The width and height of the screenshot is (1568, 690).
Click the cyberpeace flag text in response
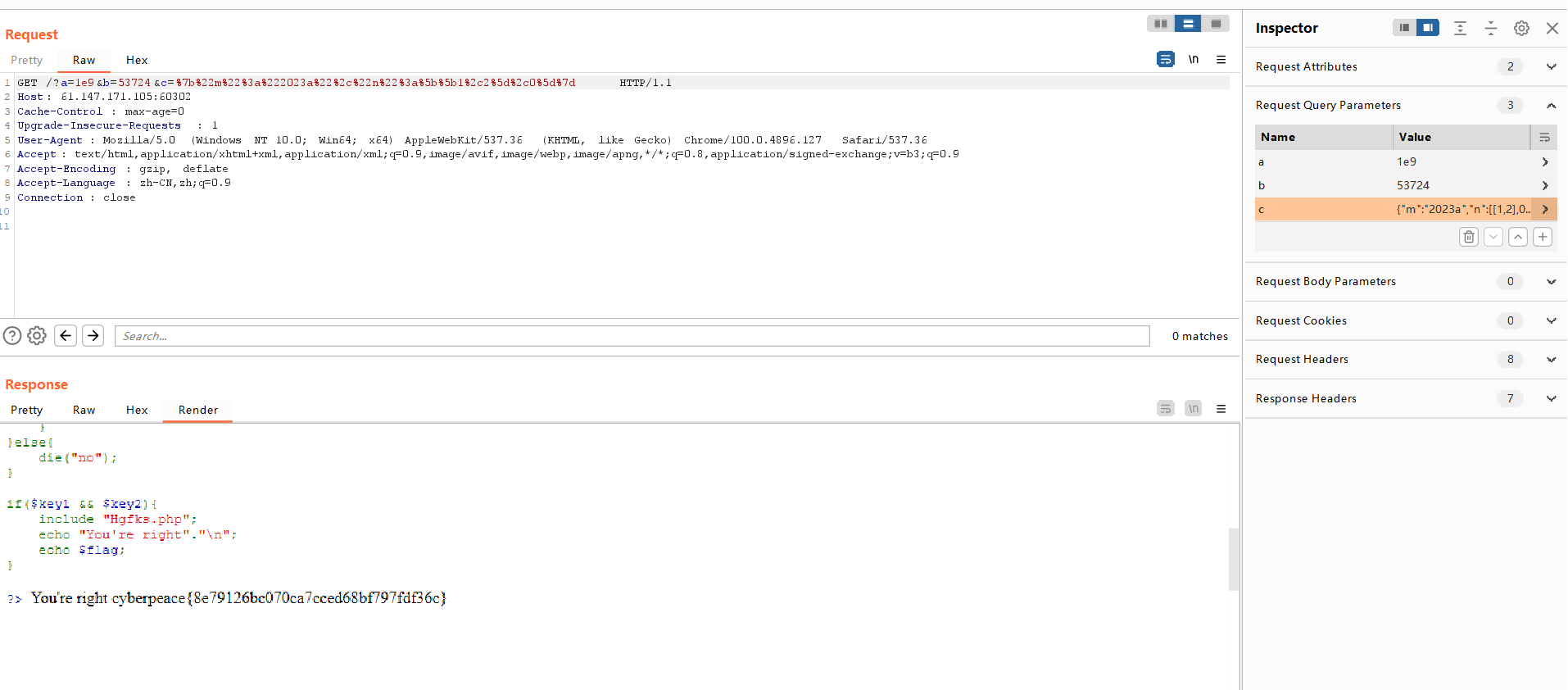tap(279, 598)
